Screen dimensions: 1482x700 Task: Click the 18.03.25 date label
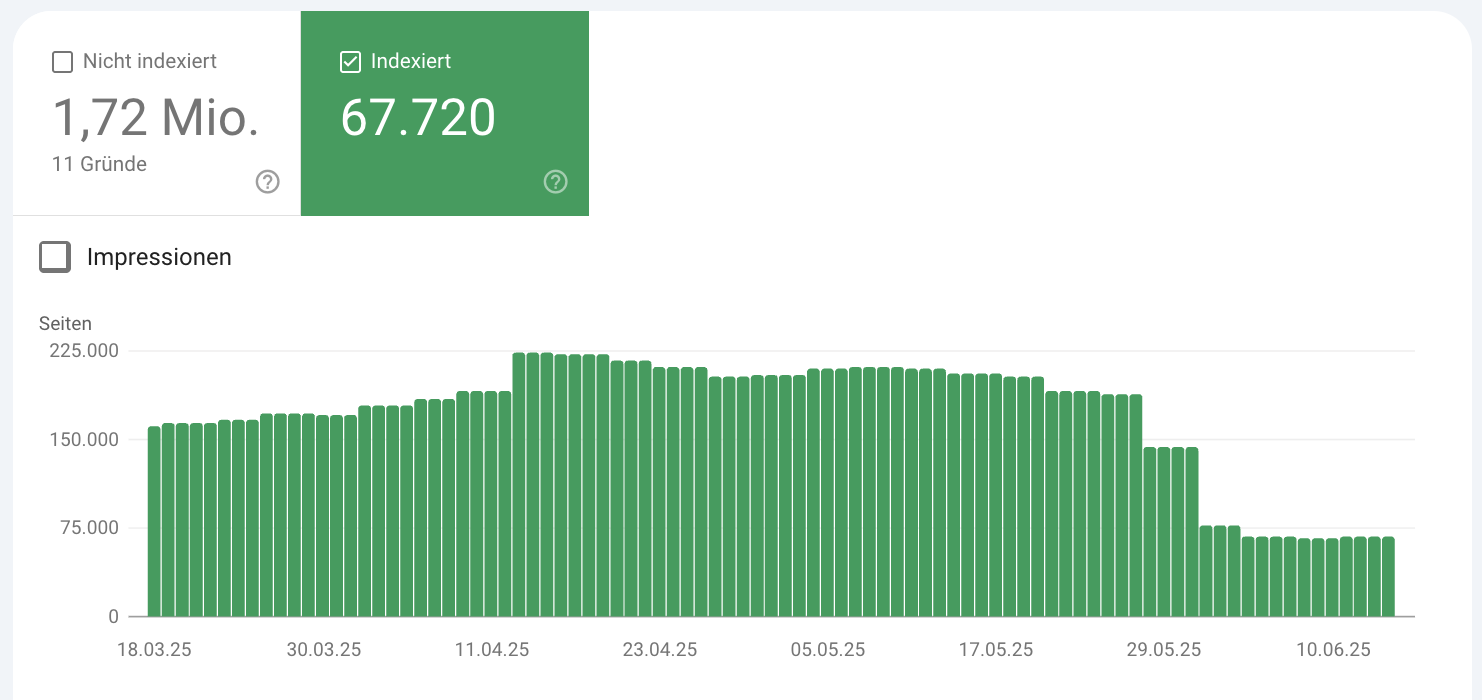(x=155, y=649)
